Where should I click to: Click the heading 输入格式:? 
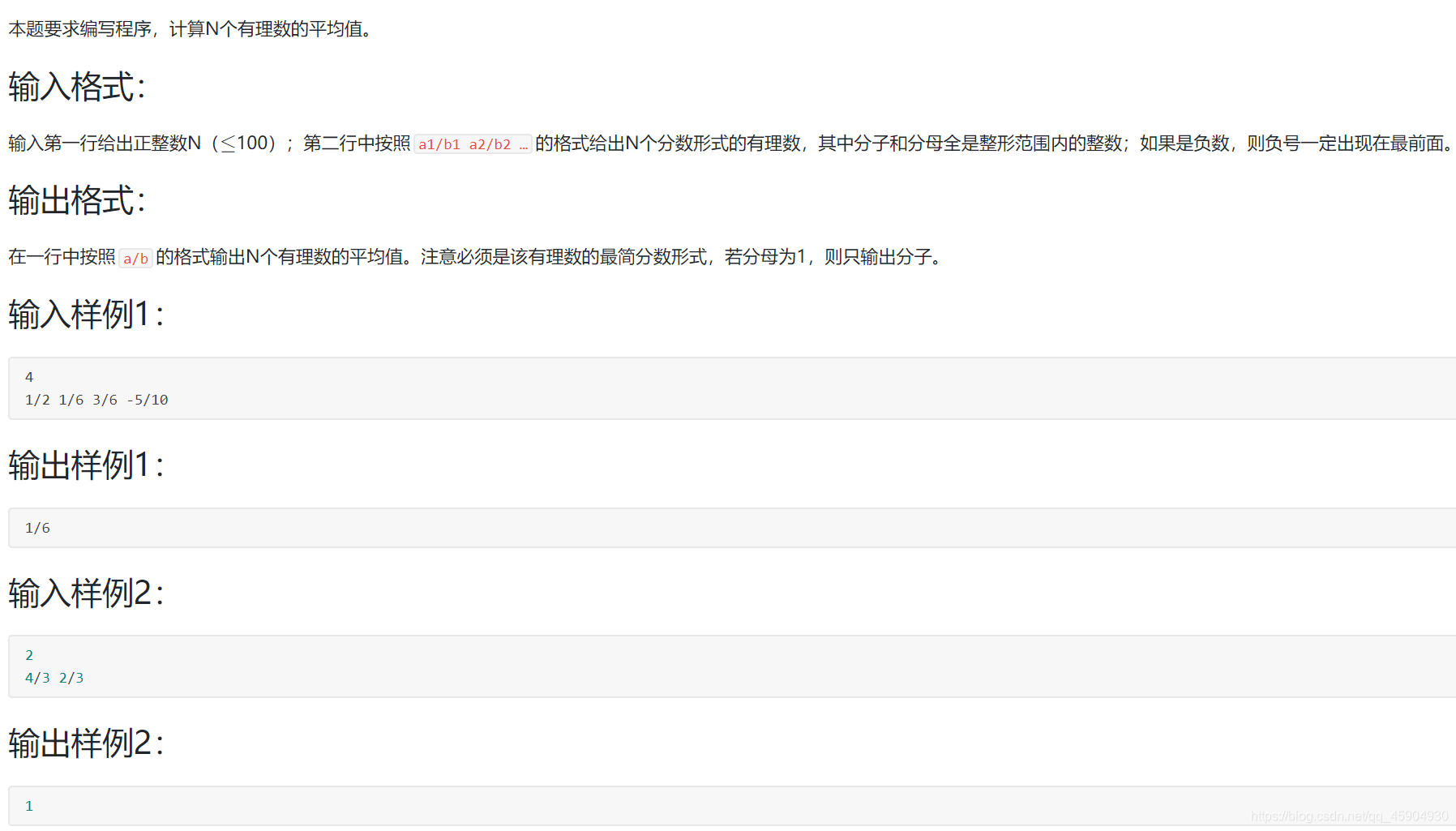click(x=77, y=87)
